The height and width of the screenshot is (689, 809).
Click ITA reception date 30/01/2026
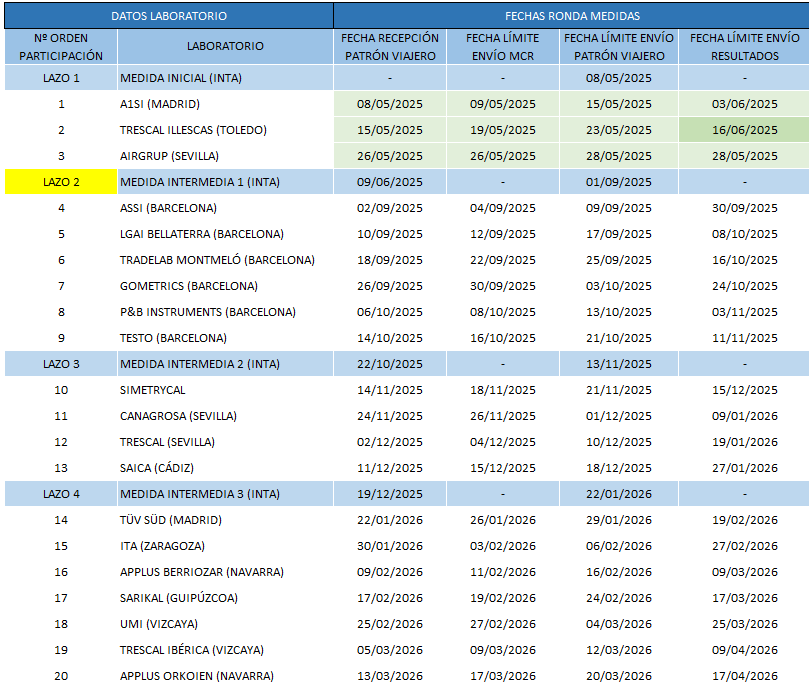point(390,546)
